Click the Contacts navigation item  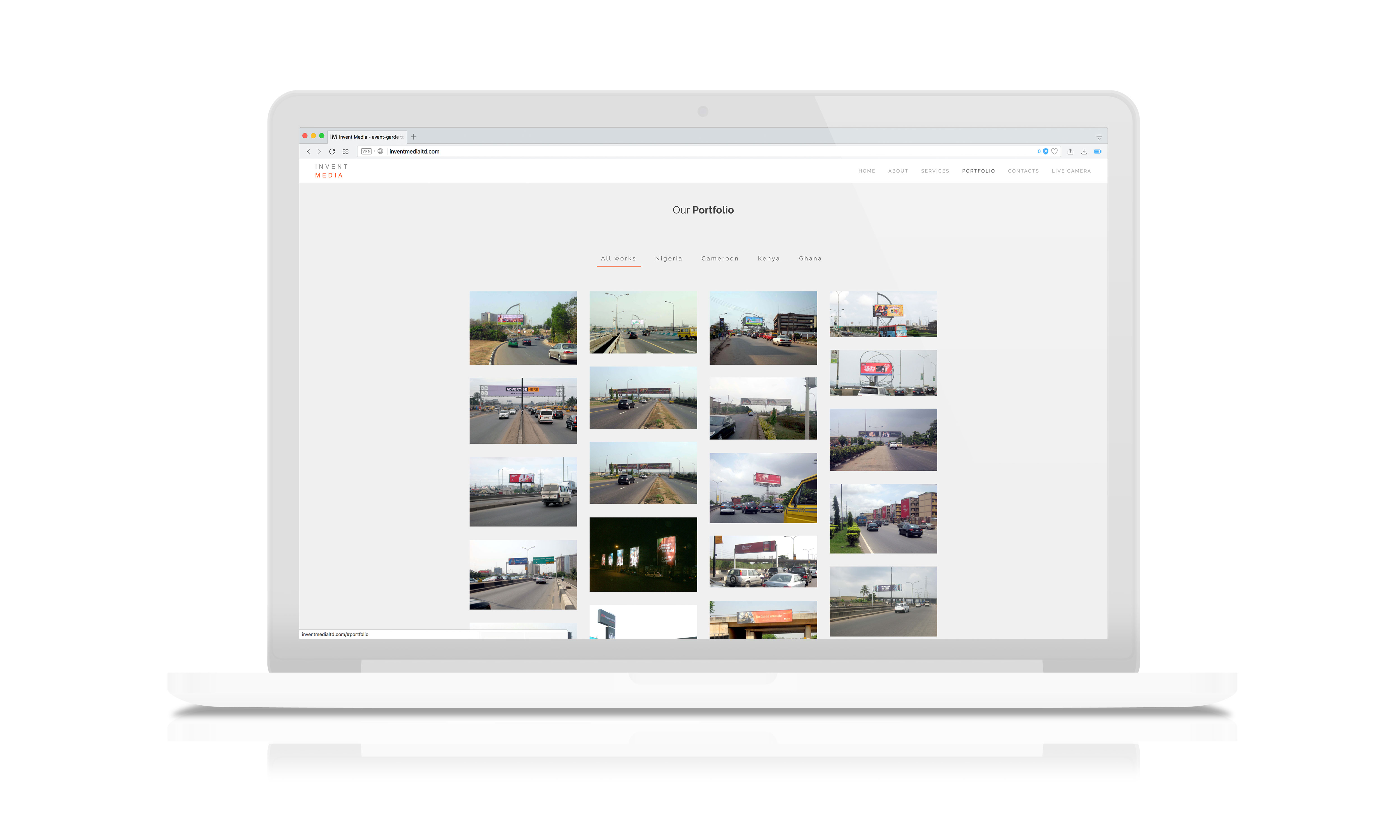coord(1023,171)
